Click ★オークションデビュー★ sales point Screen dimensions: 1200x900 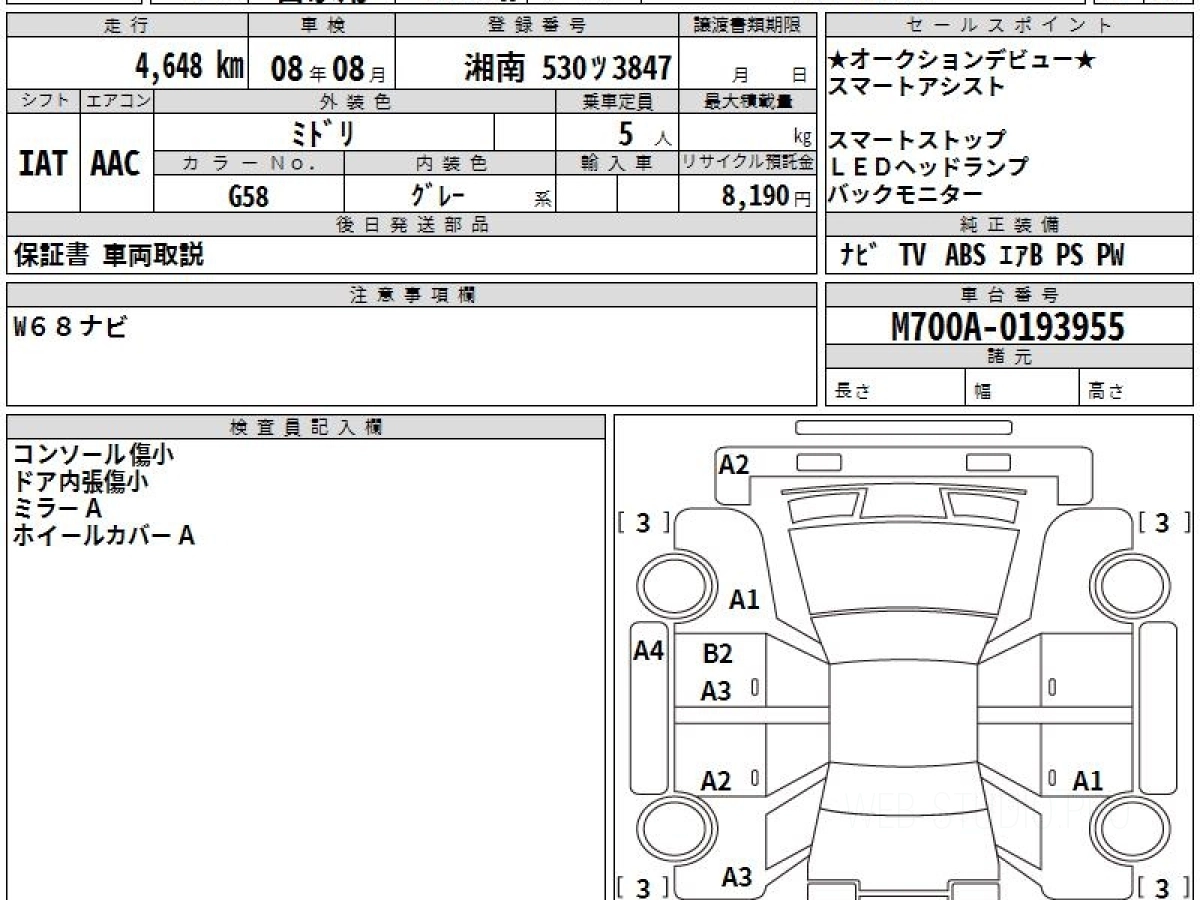[962, 61]
